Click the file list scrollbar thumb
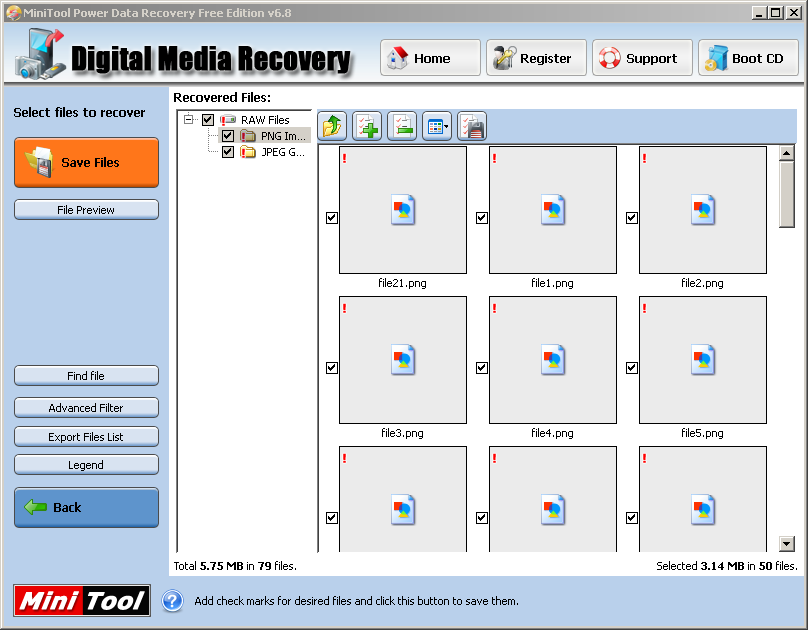 click(786, 194)
